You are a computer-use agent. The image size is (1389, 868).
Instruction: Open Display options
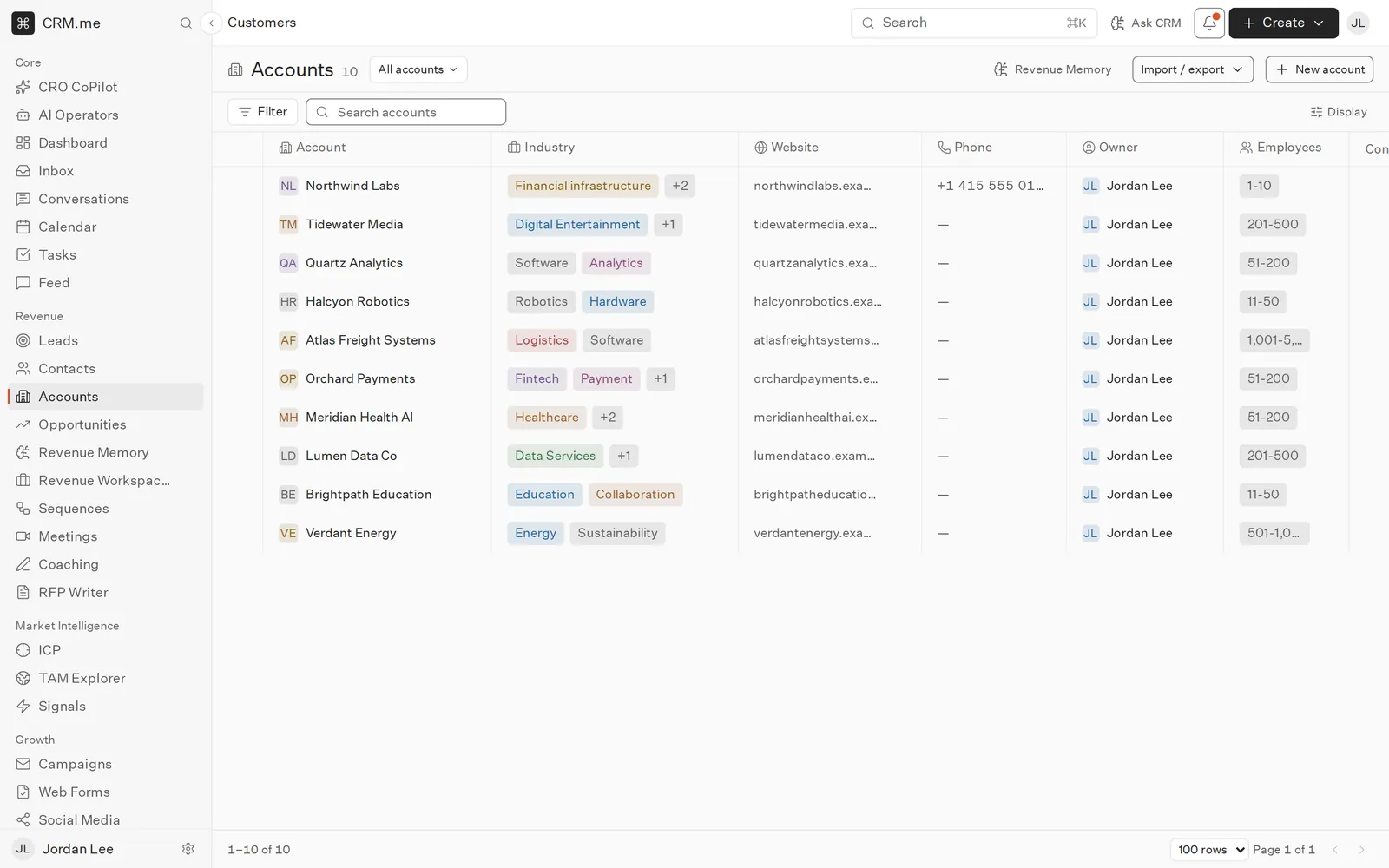1339,112
